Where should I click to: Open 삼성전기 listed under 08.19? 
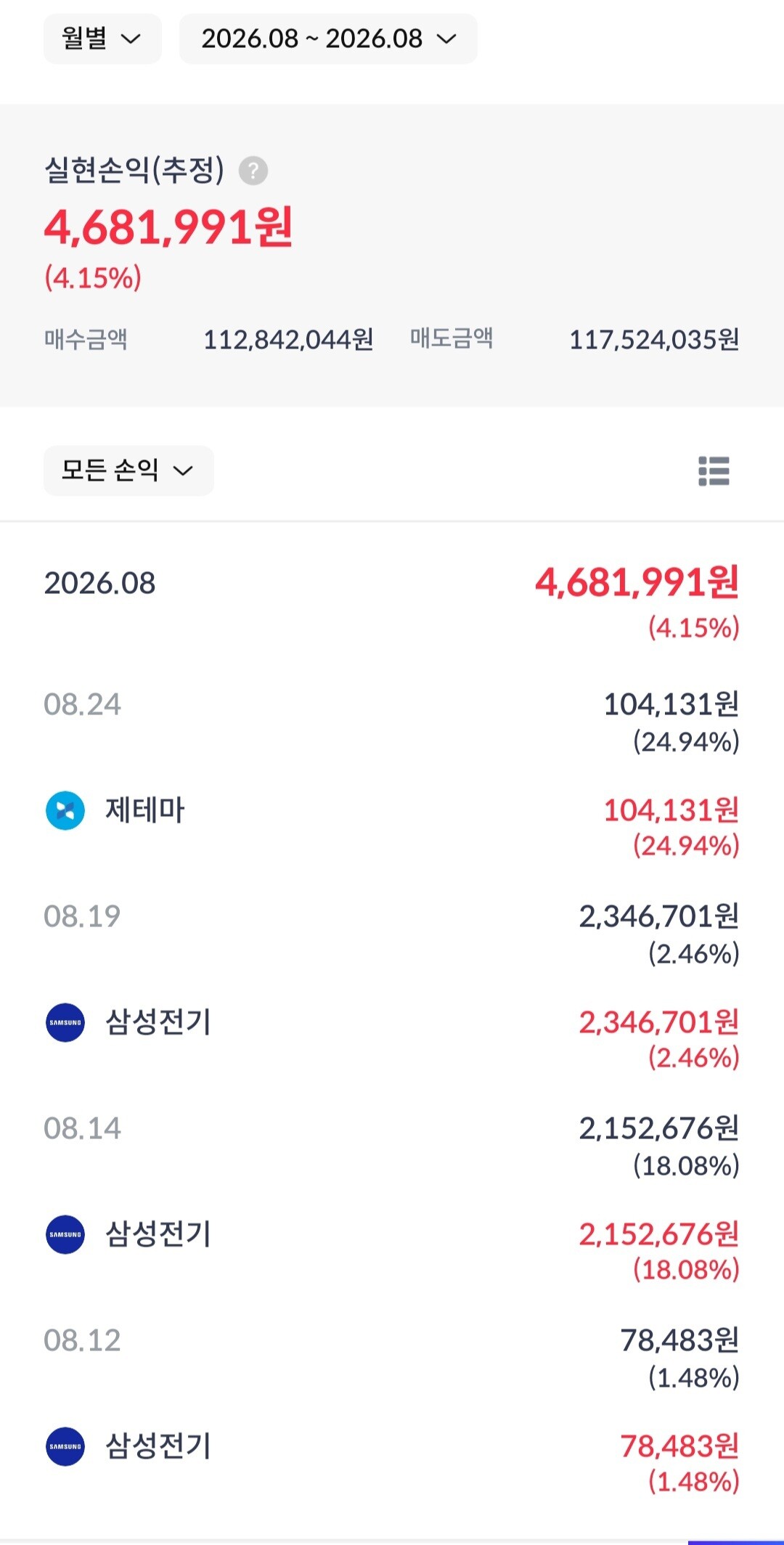pos(158,1022)
